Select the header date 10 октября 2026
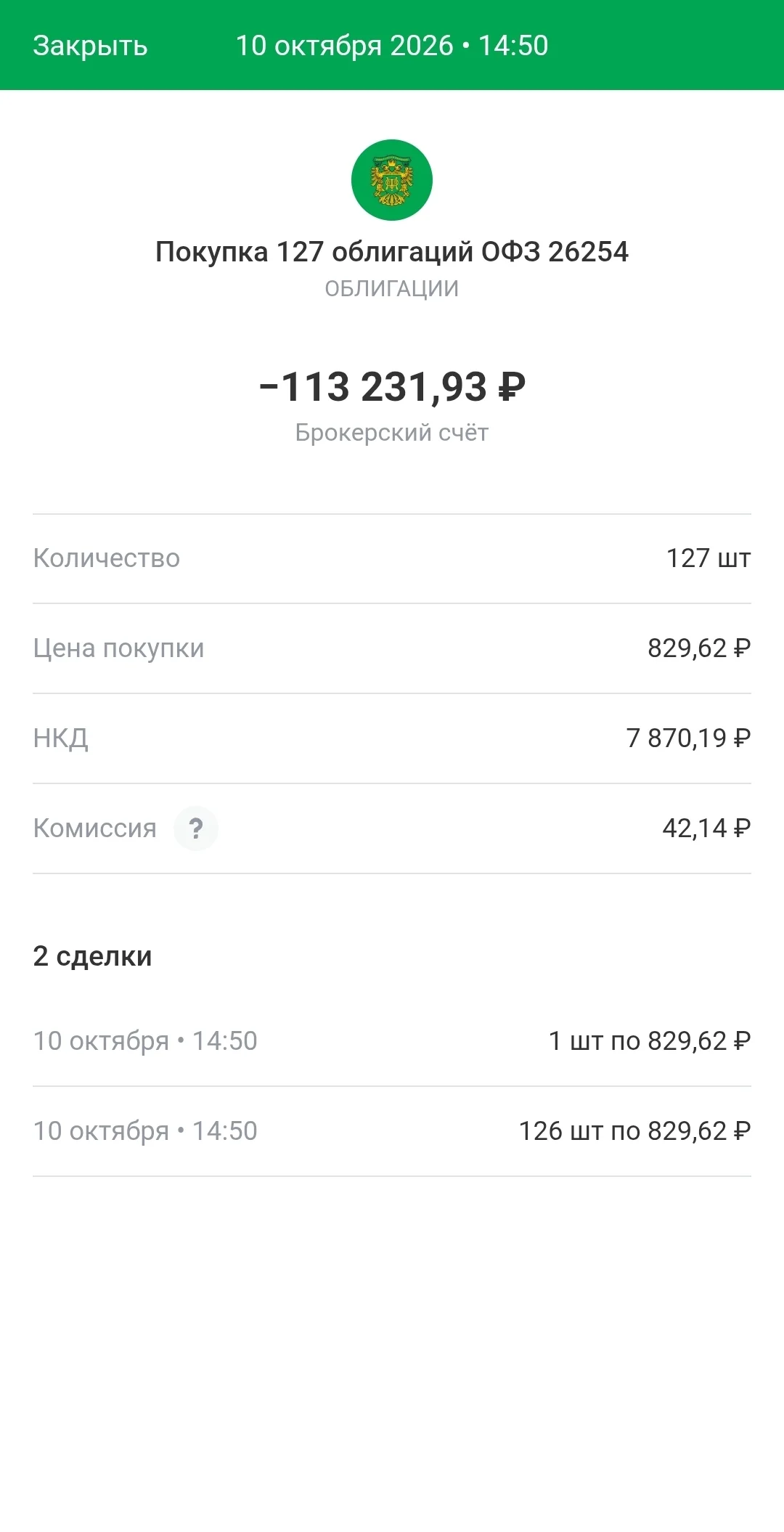 345,46
